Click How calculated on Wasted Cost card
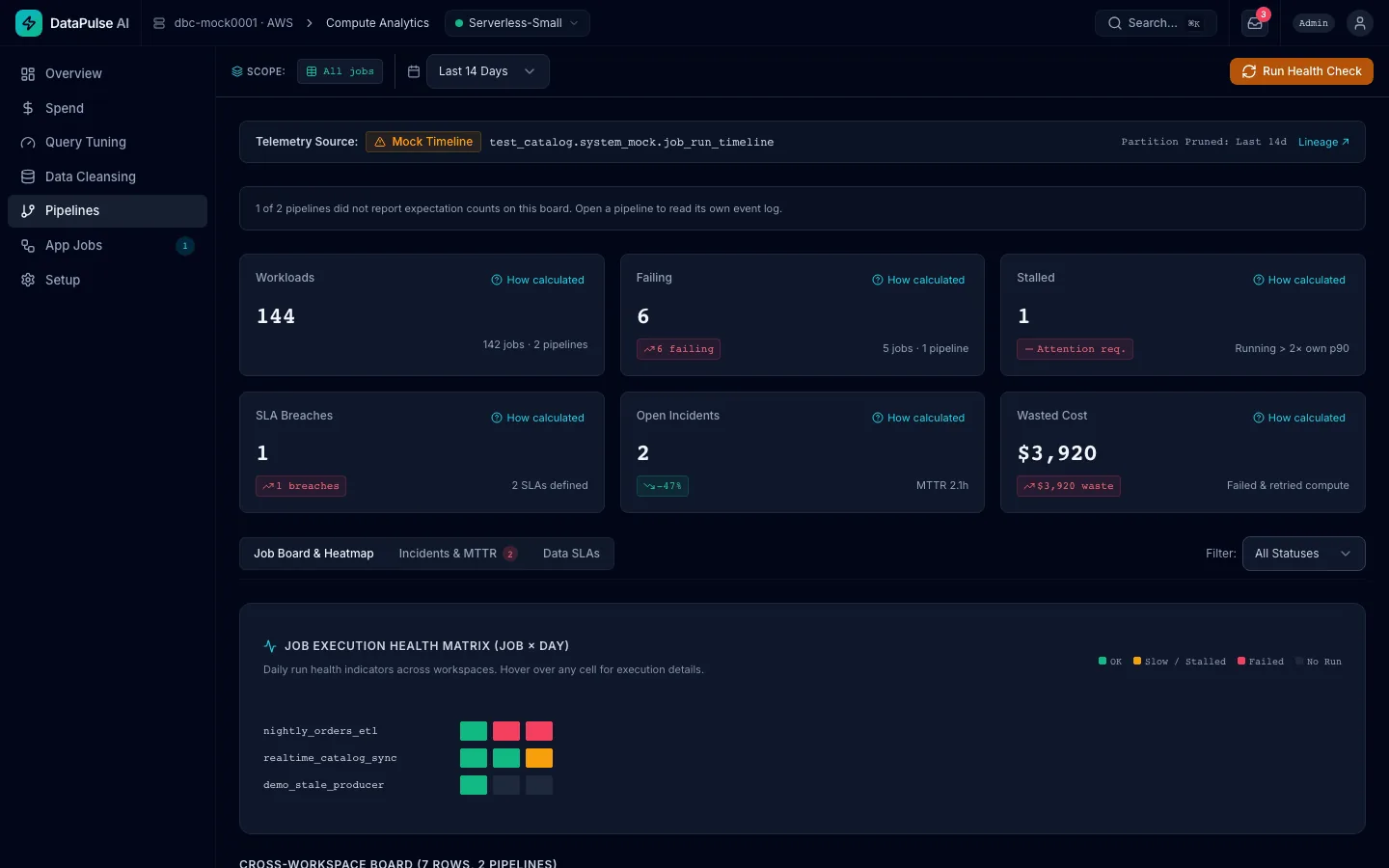 [1299, 418]
